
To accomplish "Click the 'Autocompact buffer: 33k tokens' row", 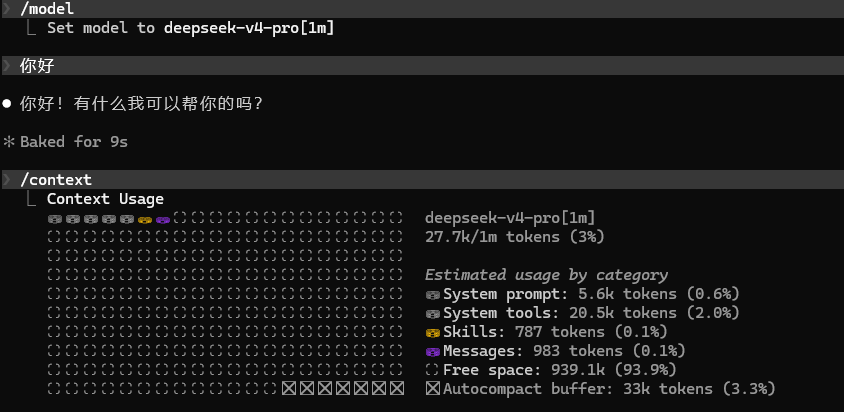I will pos(600,389).
